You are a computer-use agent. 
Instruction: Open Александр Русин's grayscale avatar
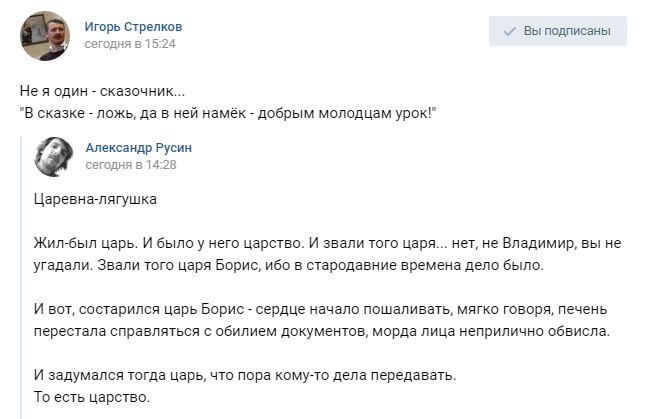pyautogui.click(x=54, y=157)
